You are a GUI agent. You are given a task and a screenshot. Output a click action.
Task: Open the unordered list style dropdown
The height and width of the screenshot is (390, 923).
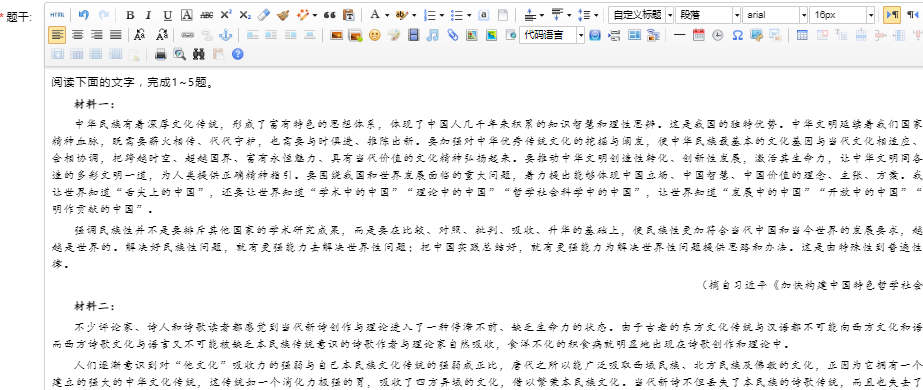pos(469,15)
